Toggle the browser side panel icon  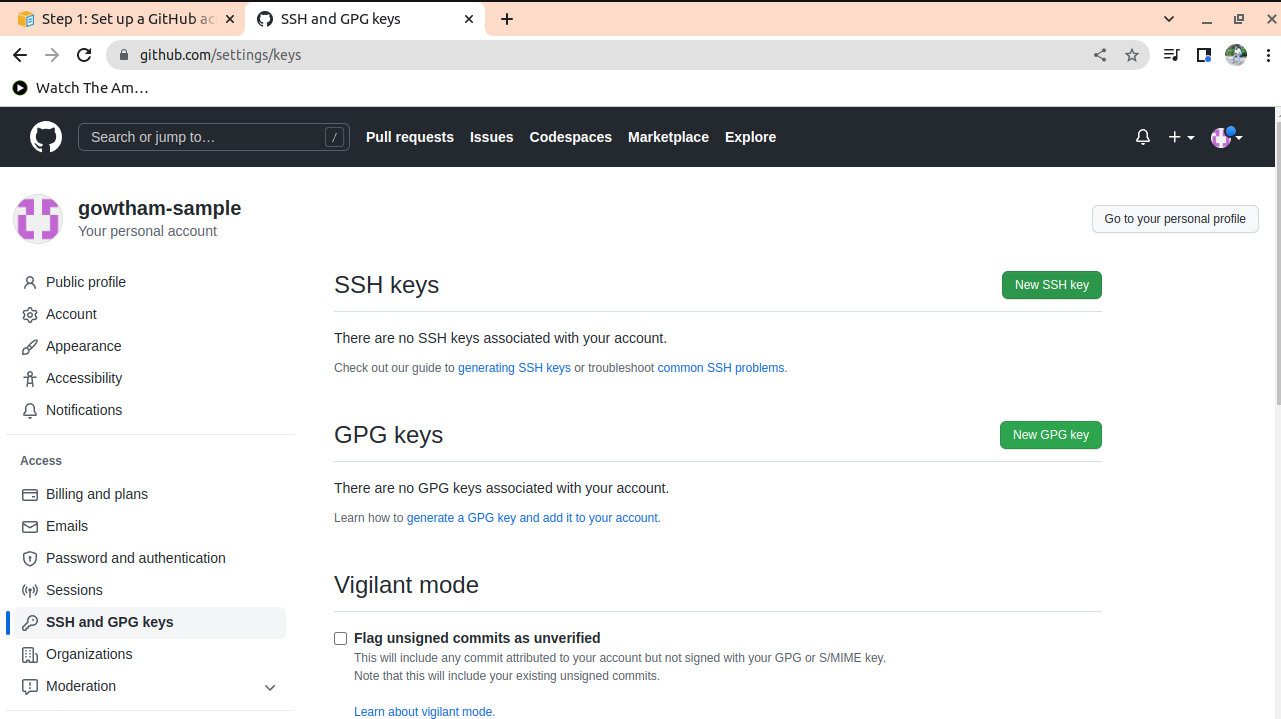[1204, 55]
